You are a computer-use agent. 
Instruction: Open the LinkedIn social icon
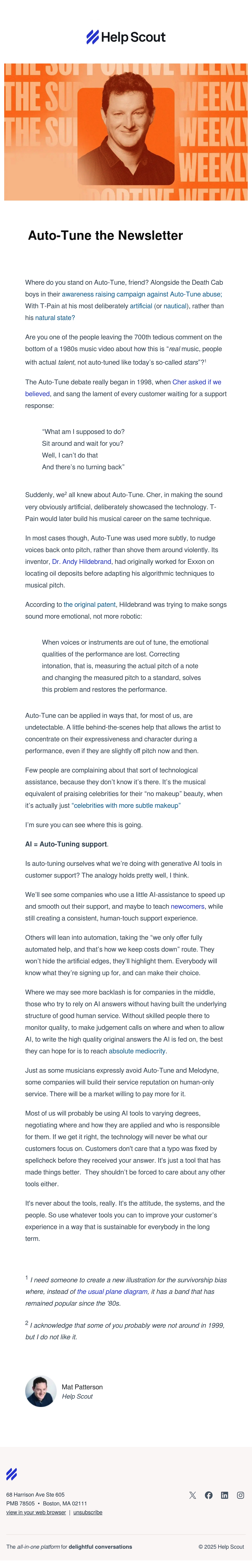click(x=225, y=1495)
